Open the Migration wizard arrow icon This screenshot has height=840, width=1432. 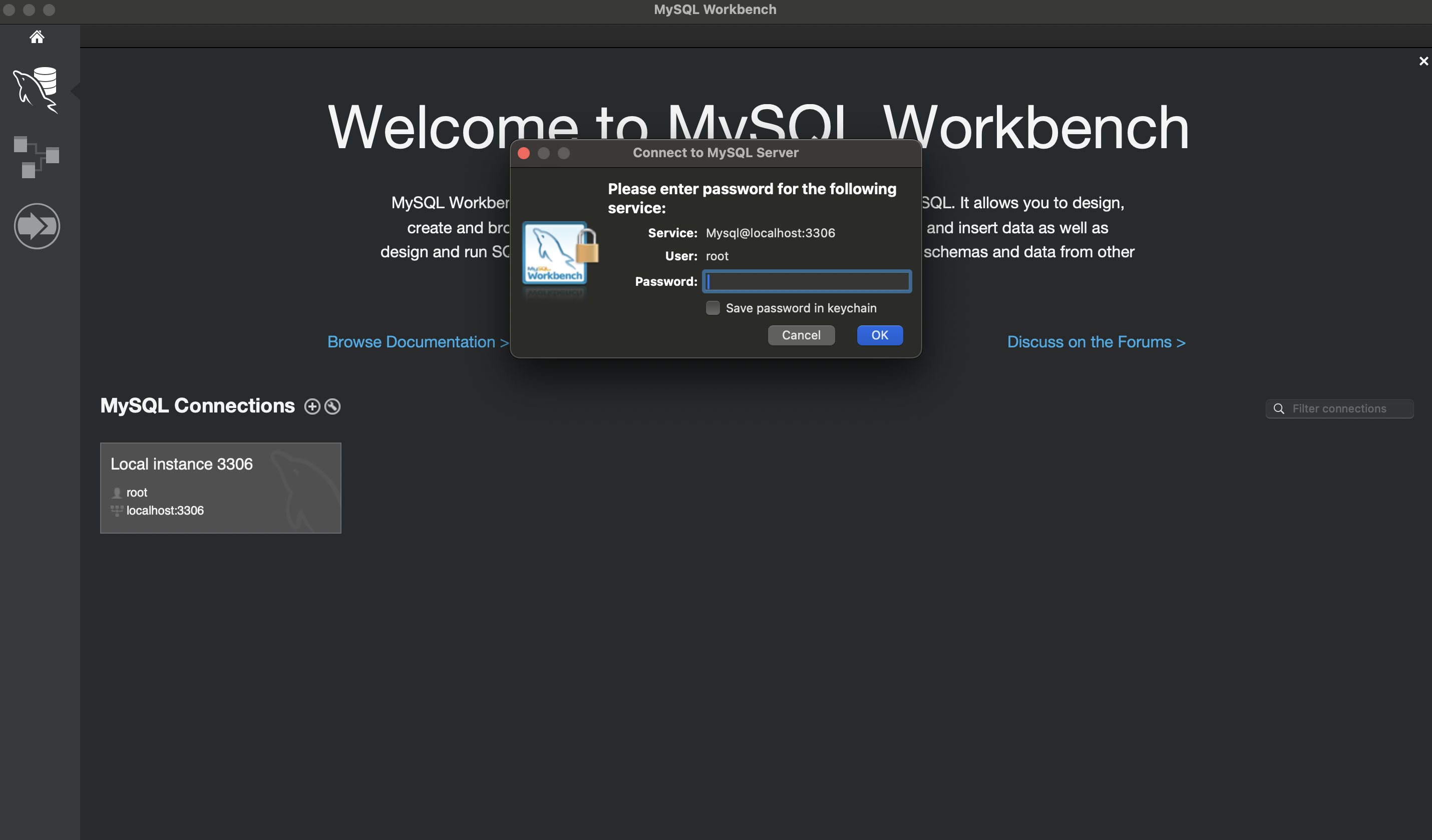click(x=37, y=226)
